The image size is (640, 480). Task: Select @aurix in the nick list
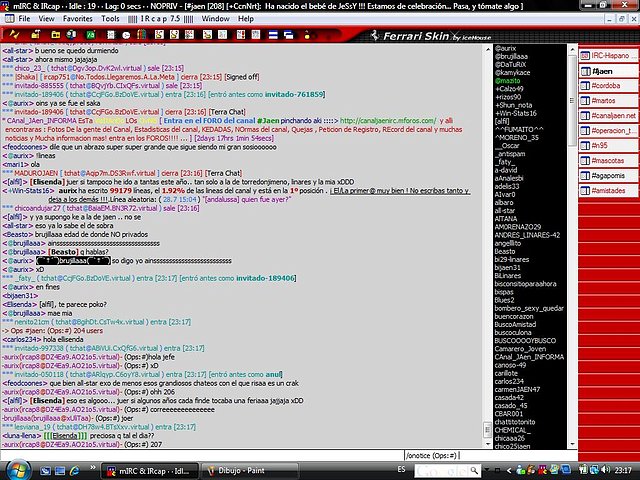coord(506,49)
